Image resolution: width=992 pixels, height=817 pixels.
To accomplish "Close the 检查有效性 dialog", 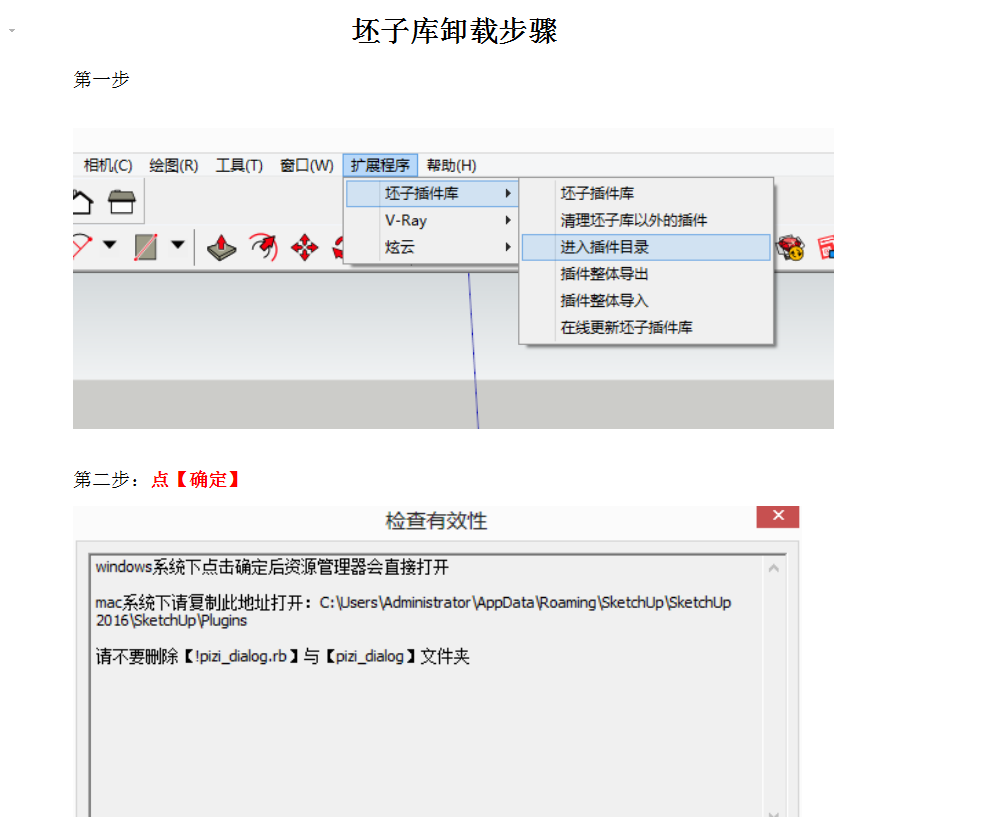I will click(x=778, y=516).
